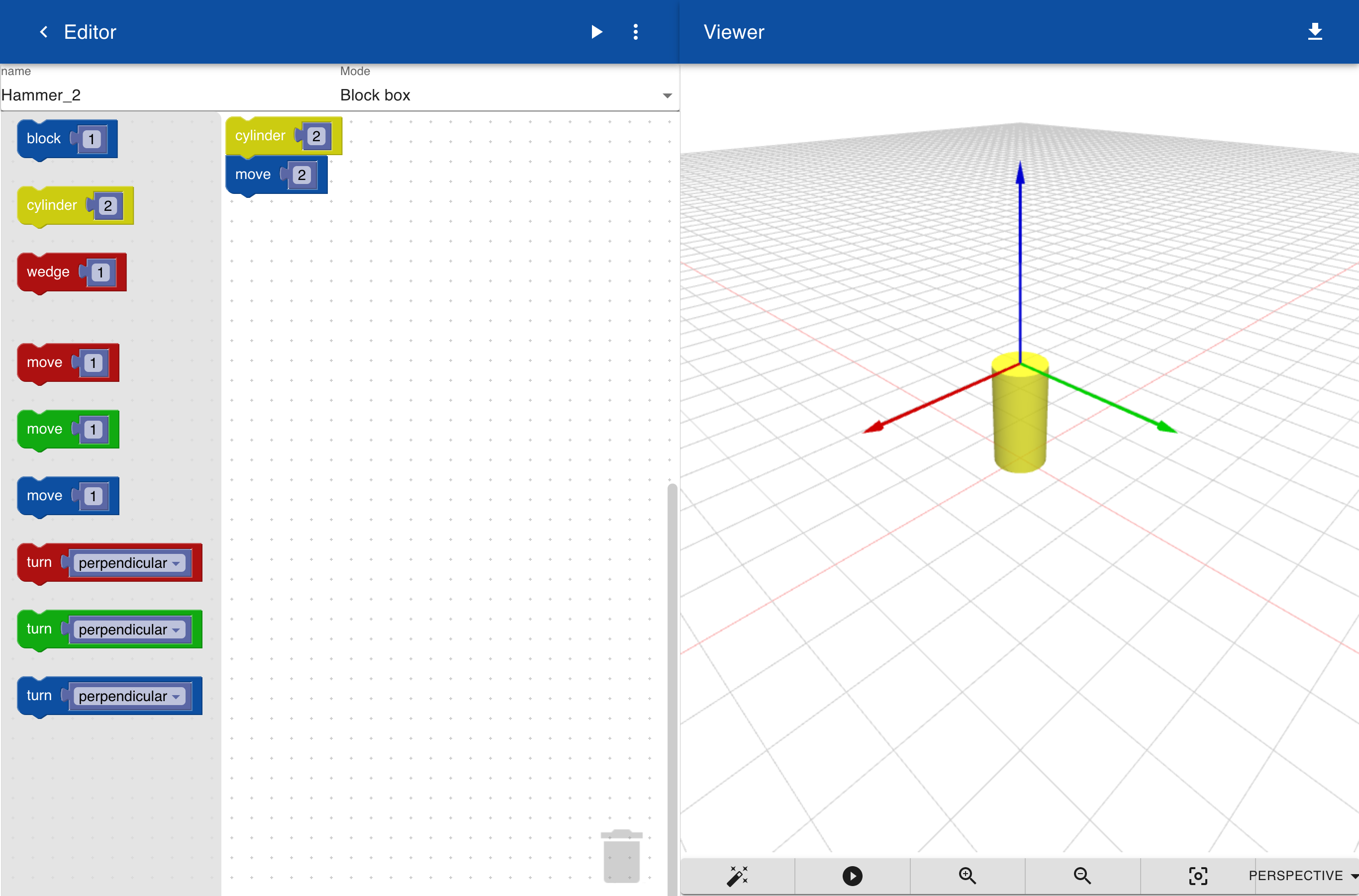Edit value 1 on the wedge block
The height and width of the screenshot is (896, 1359).
click(x=100, y=272)
